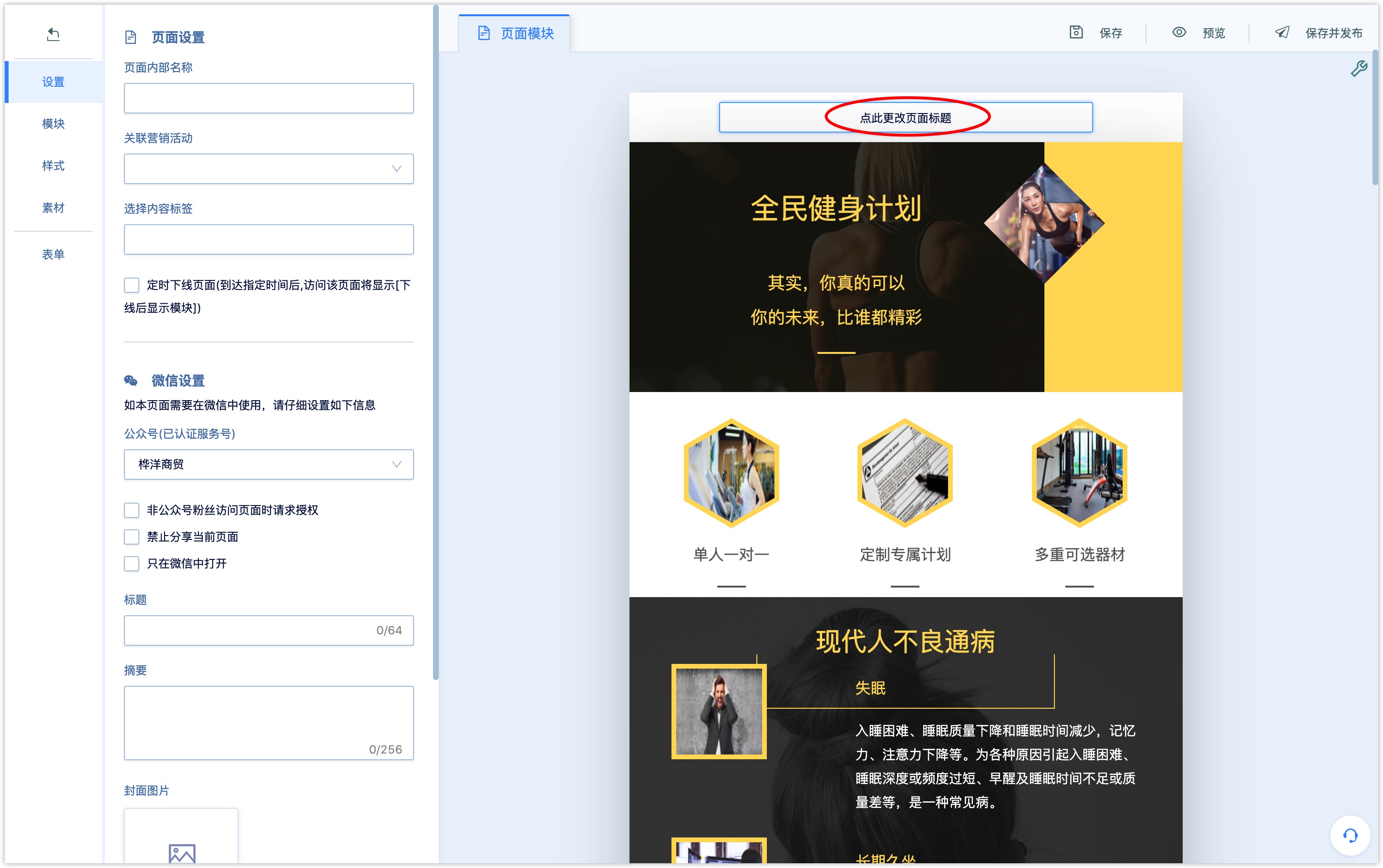This screenshot has width=1383, height=868.
Task: Click the 单人一对一 hexagon image
Action: [x=731, y=473]
